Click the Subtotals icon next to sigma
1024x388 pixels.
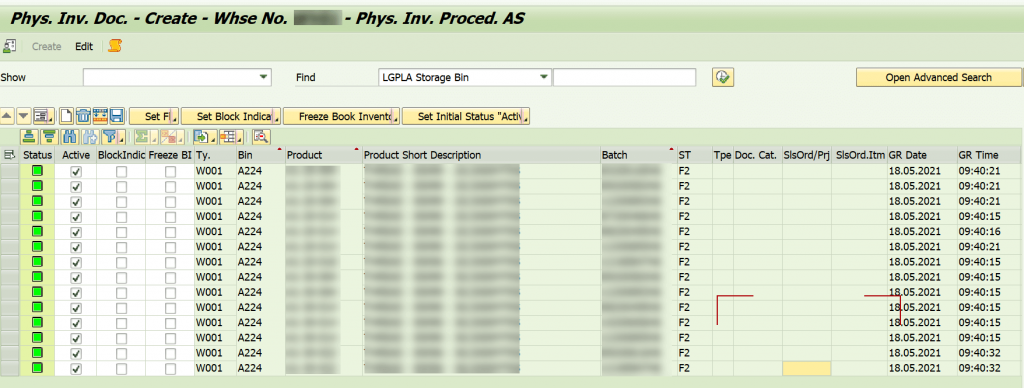click(171, 137)
